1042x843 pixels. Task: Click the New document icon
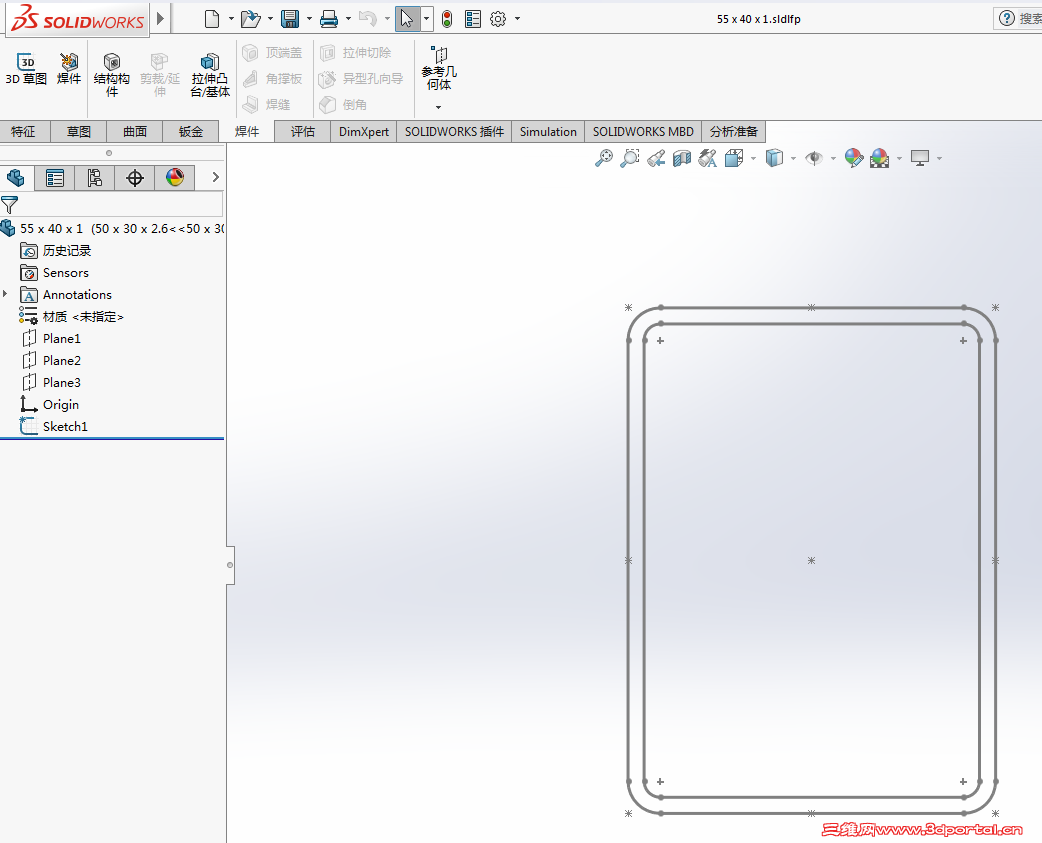coord(211,19)
